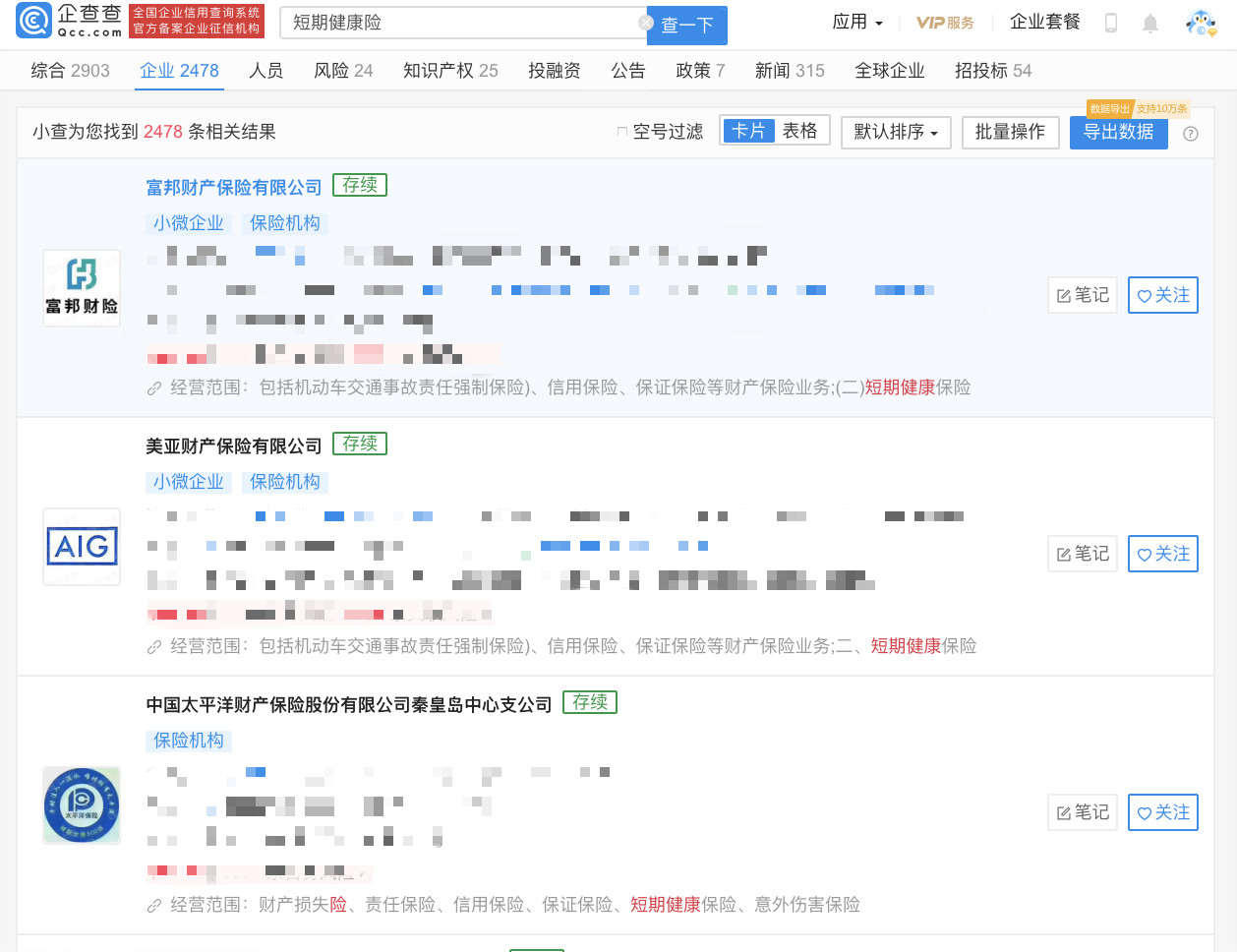Switch to 卡片 card view
This screenshot has width=1237, height=952.
[x=748, y=131]
